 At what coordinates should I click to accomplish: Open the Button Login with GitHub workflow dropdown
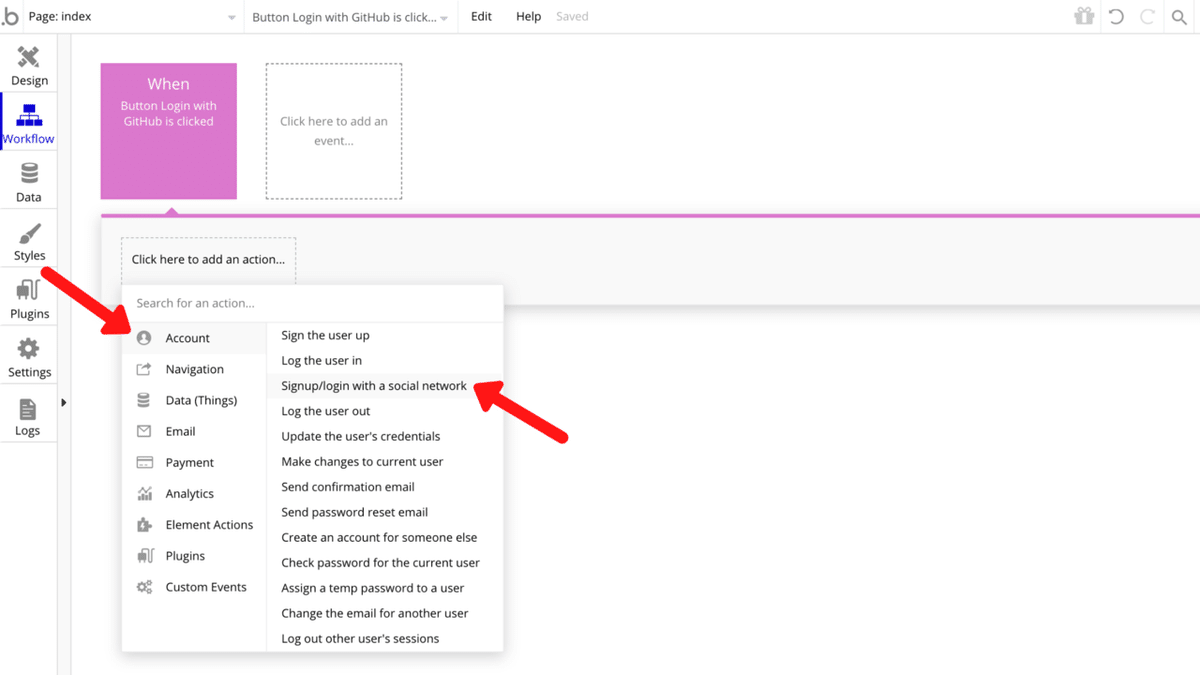point(350,17)
